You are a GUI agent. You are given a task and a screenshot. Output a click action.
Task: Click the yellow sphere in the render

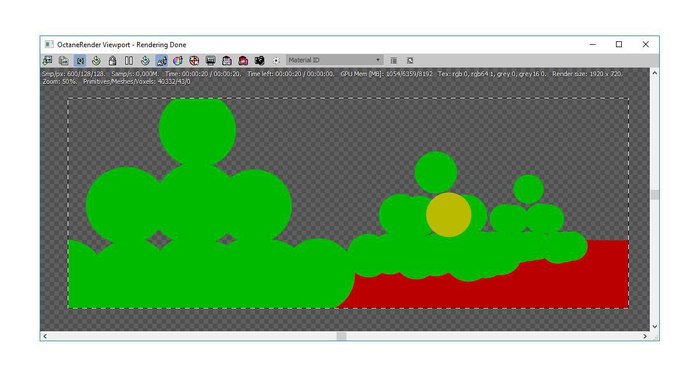coord(449,215)
